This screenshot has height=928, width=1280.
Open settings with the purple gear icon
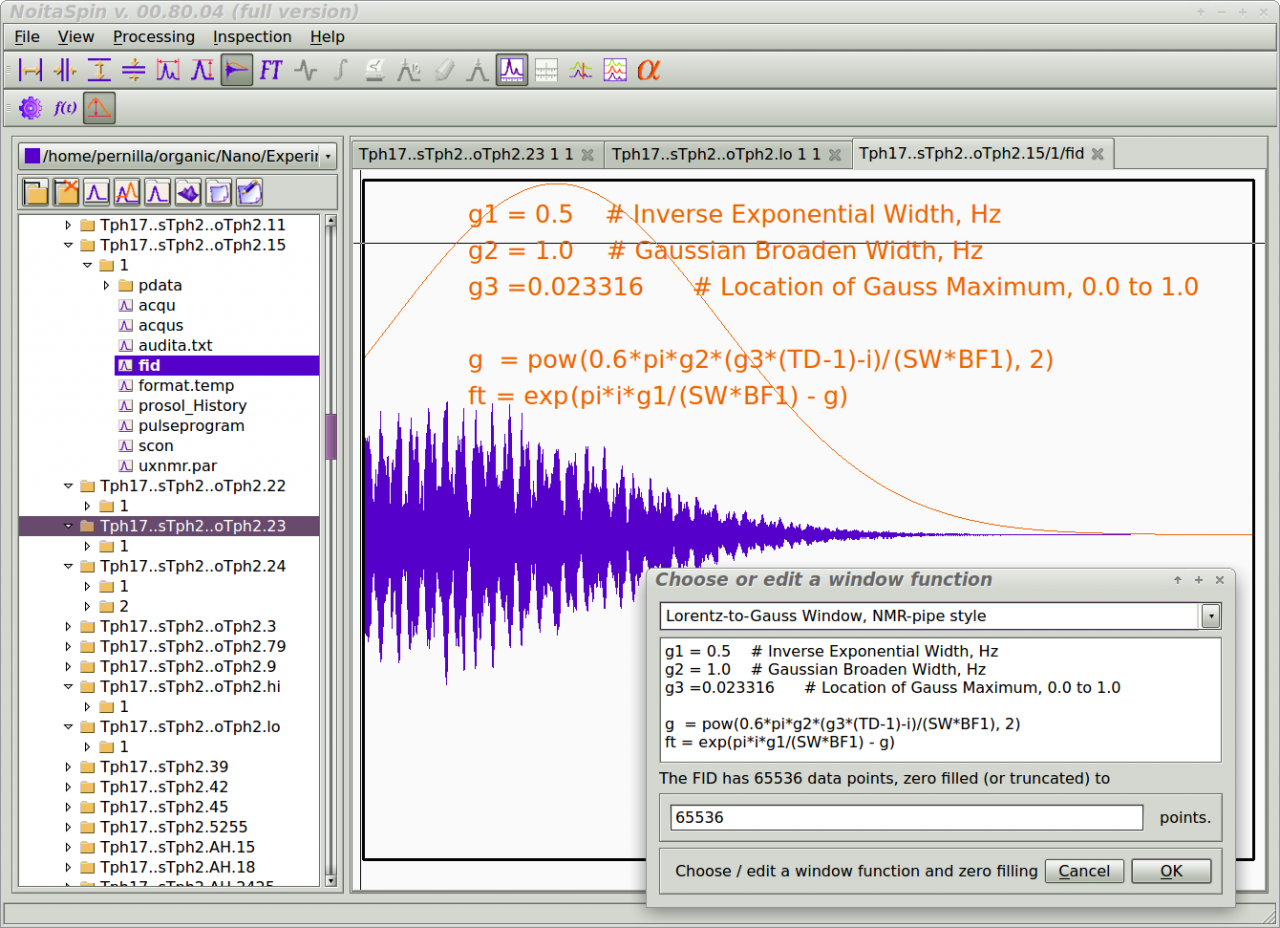coord(30,108)
